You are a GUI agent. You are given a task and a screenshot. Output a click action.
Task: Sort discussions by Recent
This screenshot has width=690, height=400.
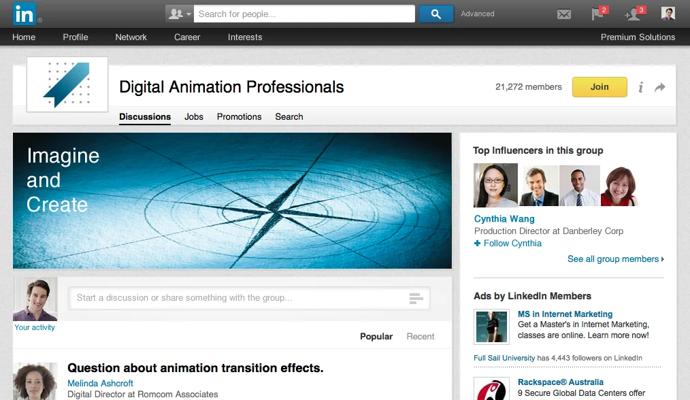coord(420,336)
